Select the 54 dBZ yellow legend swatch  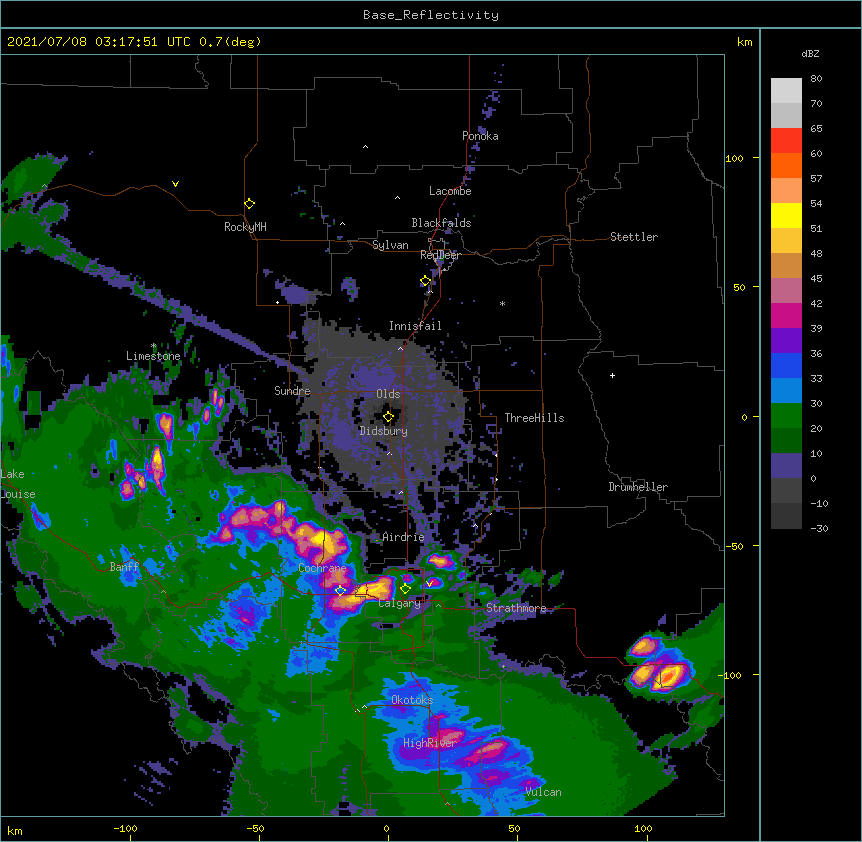click(786, 215)
